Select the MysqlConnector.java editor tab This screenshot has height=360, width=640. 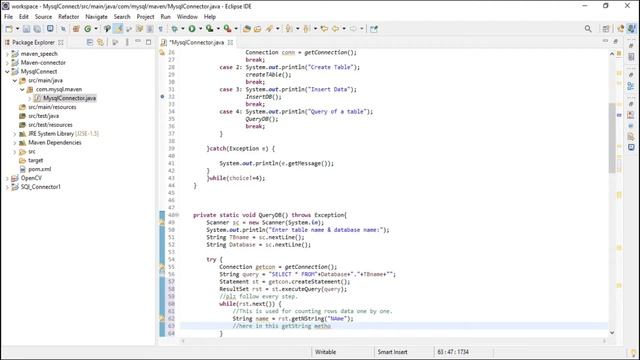(196, 42)
